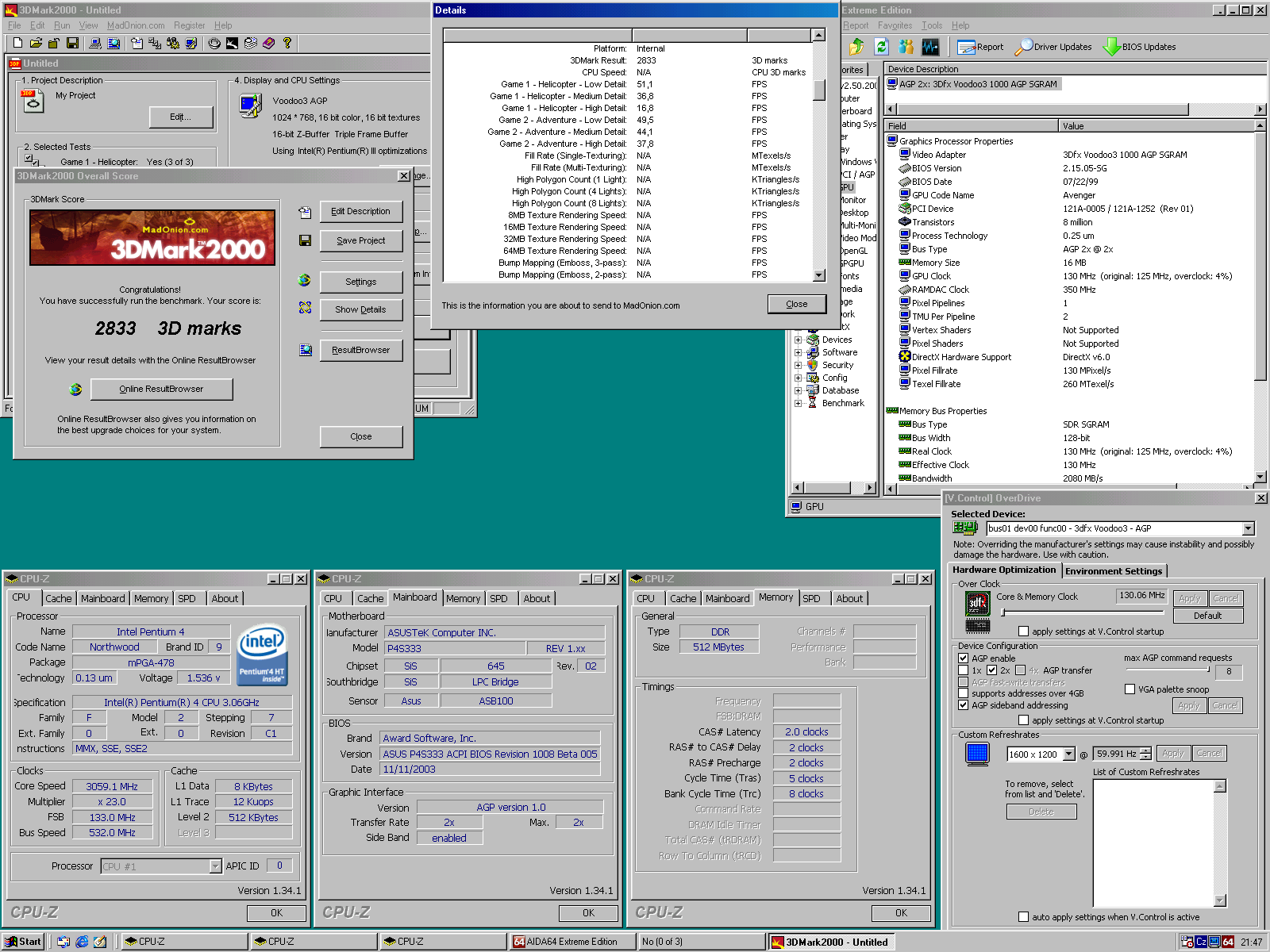Click the AIDA64 tray icon labeled 64
Screen dimensions: 1270x952
pyautogui.click(x=1228, y=942)
